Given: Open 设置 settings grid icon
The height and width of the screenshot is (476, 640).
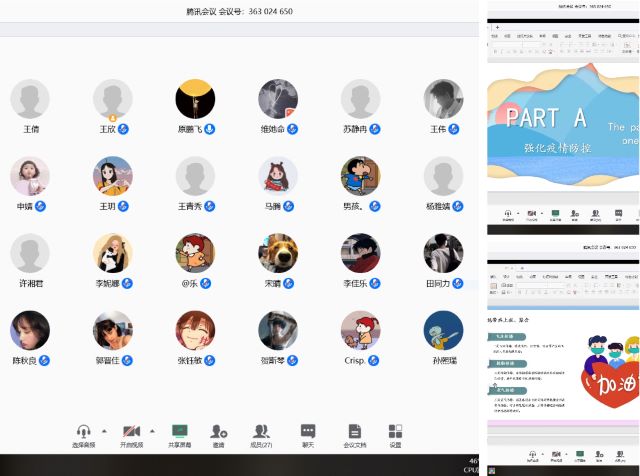Looking at the screenshot, I should coord(395,435).
